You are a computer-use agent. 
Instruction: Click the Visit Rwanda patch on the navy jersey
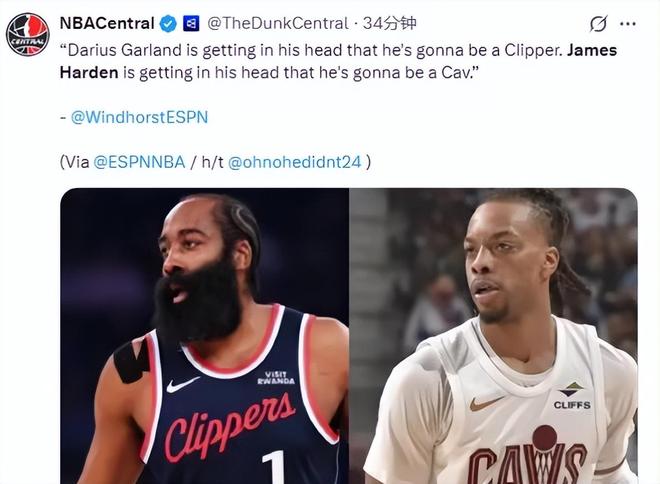click(276, 378)
